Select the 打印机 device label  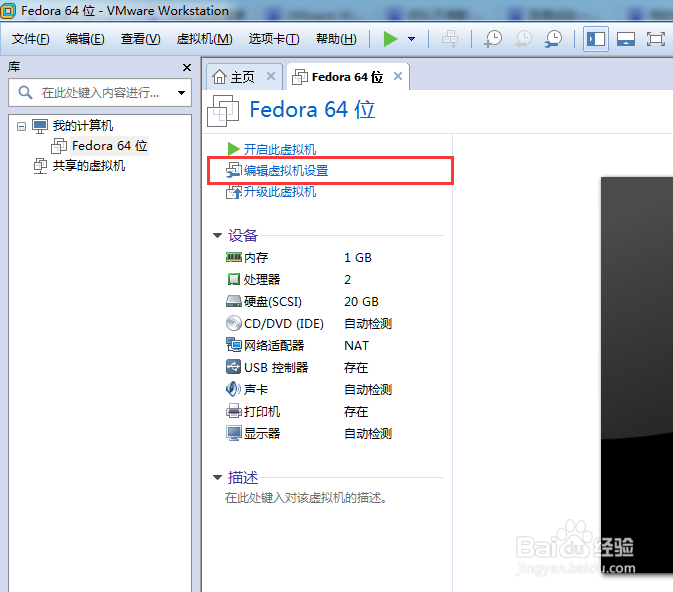click(x=262, y=412)
